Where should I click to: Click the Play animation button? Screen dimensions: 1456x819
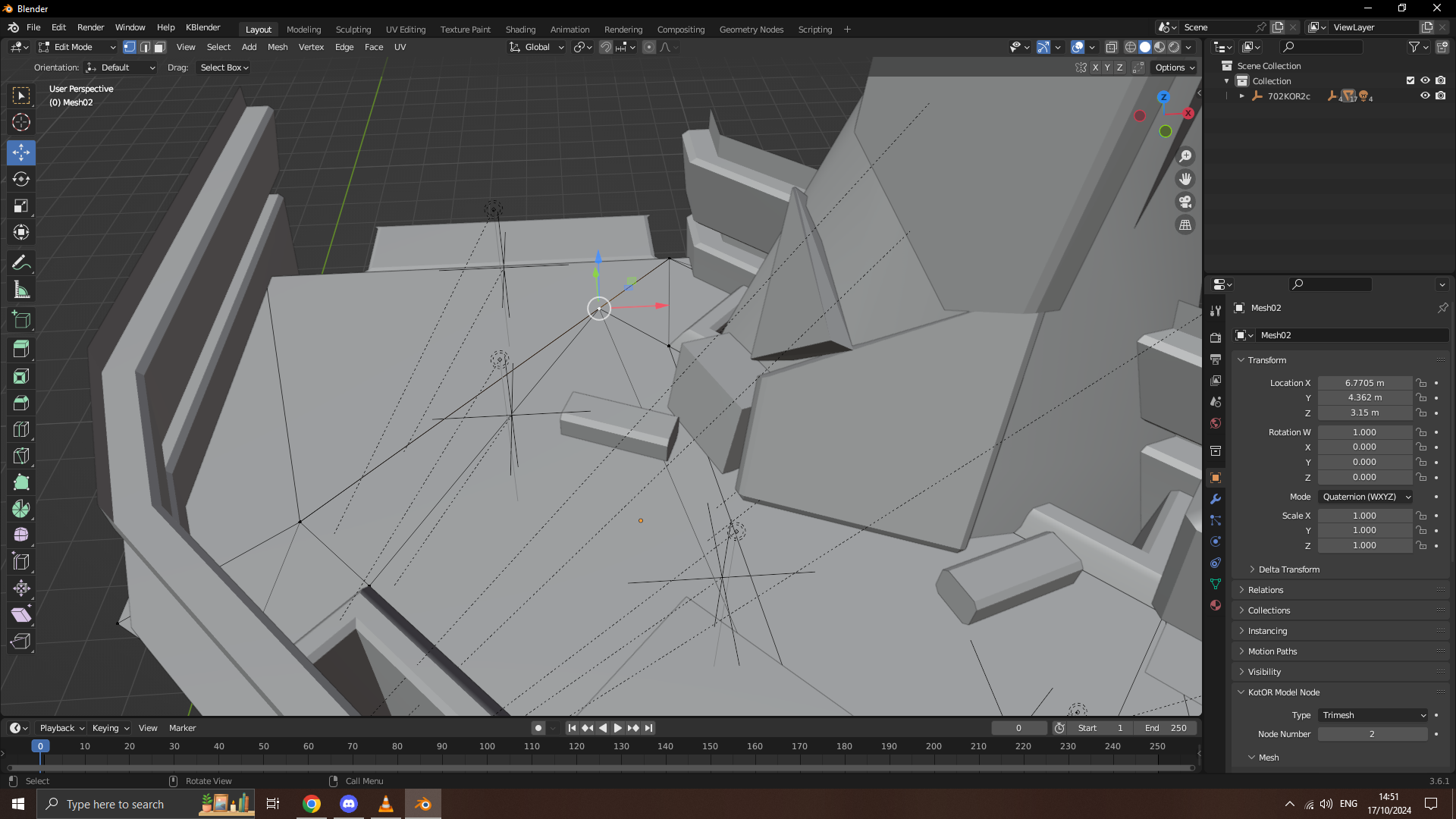617,728
